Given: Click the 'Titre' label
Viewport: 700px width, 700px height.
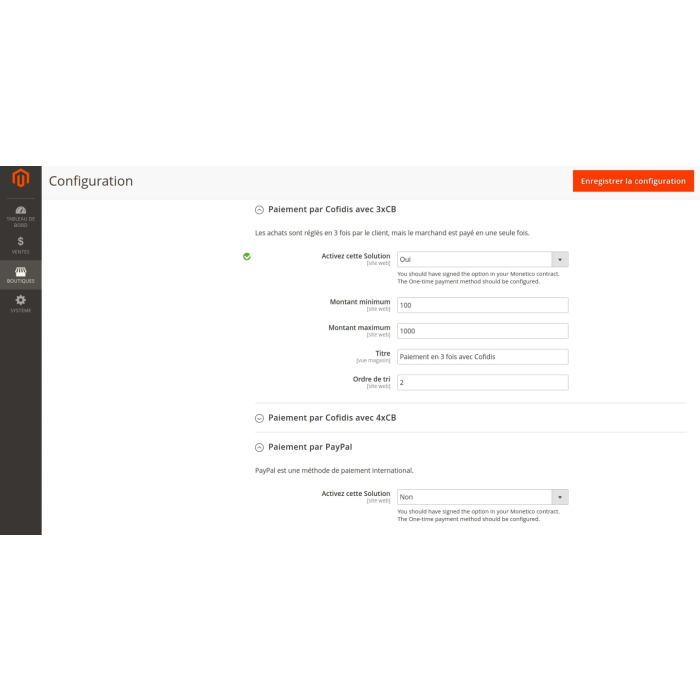Looking at the screenshot, I should tap(383, 353).
